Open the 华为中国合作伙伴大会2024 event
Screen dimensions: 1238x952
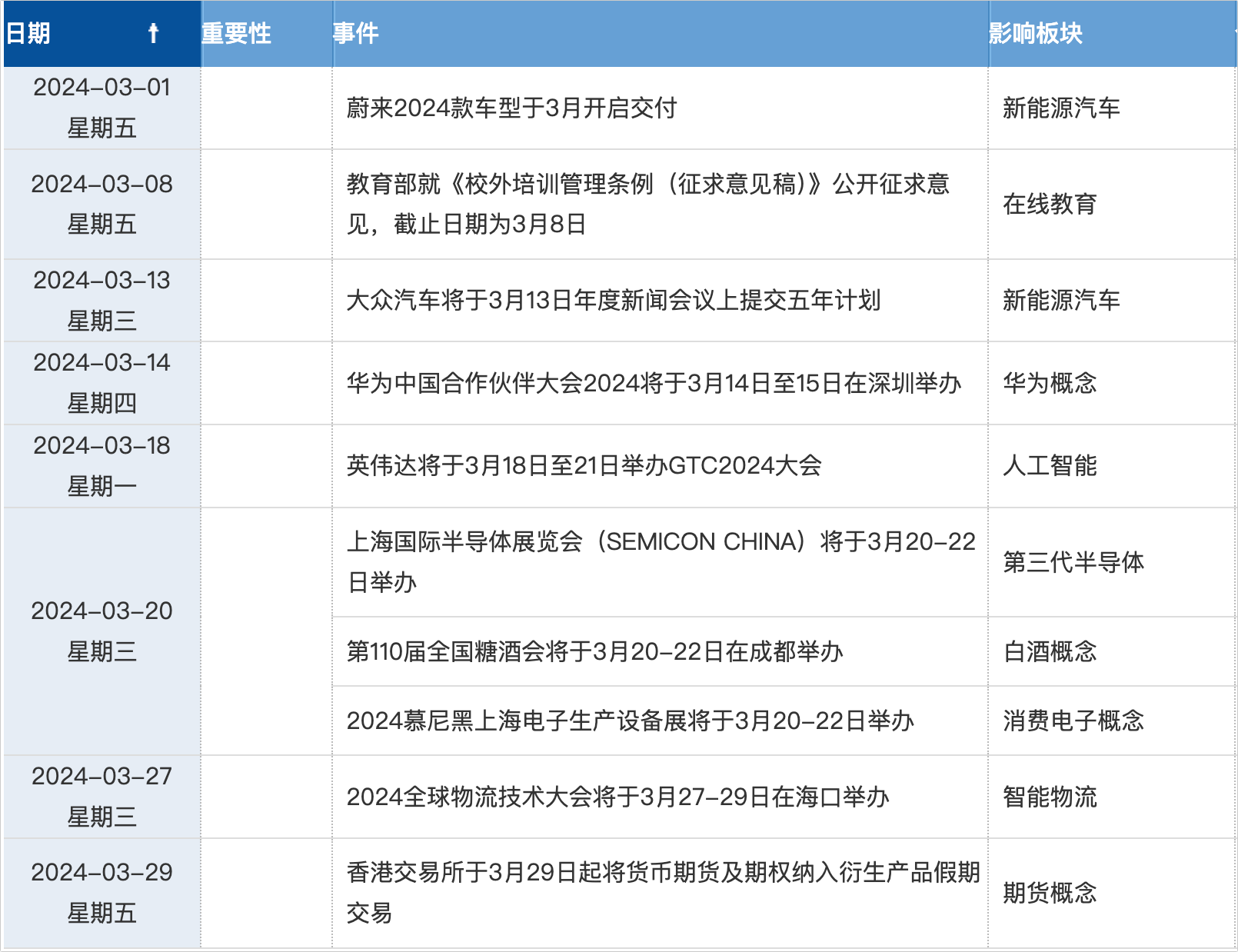654,383
